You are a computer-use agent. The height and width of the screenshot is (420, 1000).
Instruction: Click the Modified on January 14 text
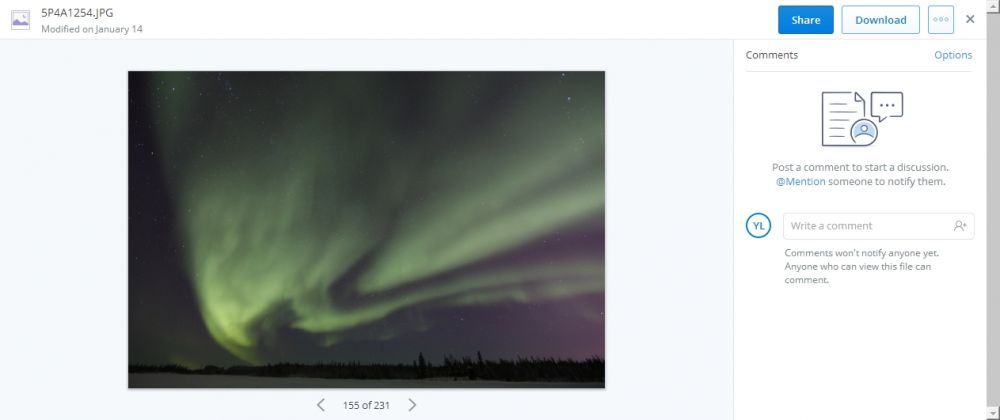92,29
